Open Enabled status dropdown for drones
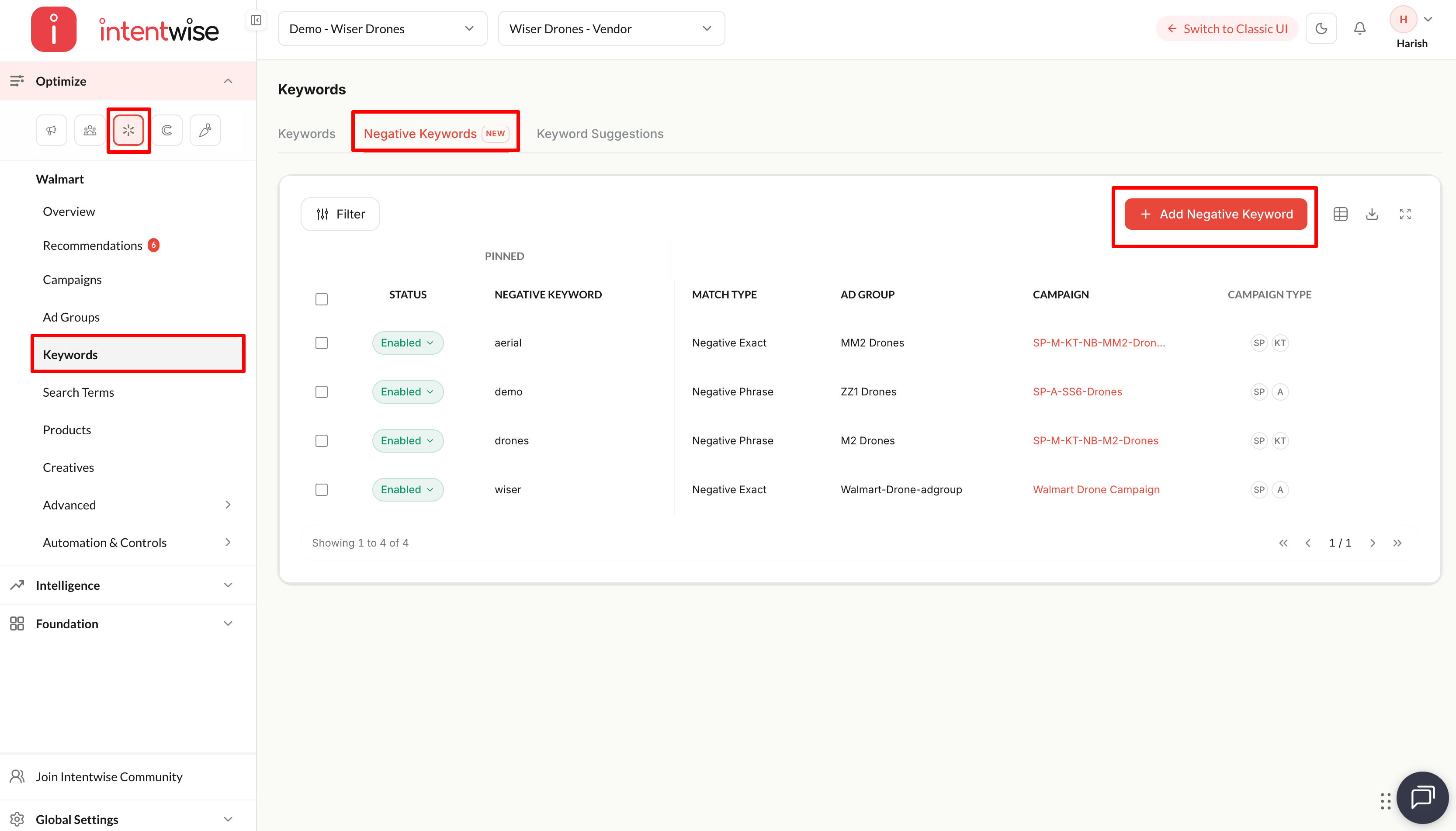This screenshot has width=1456, height=831. (x=408, y=440)
